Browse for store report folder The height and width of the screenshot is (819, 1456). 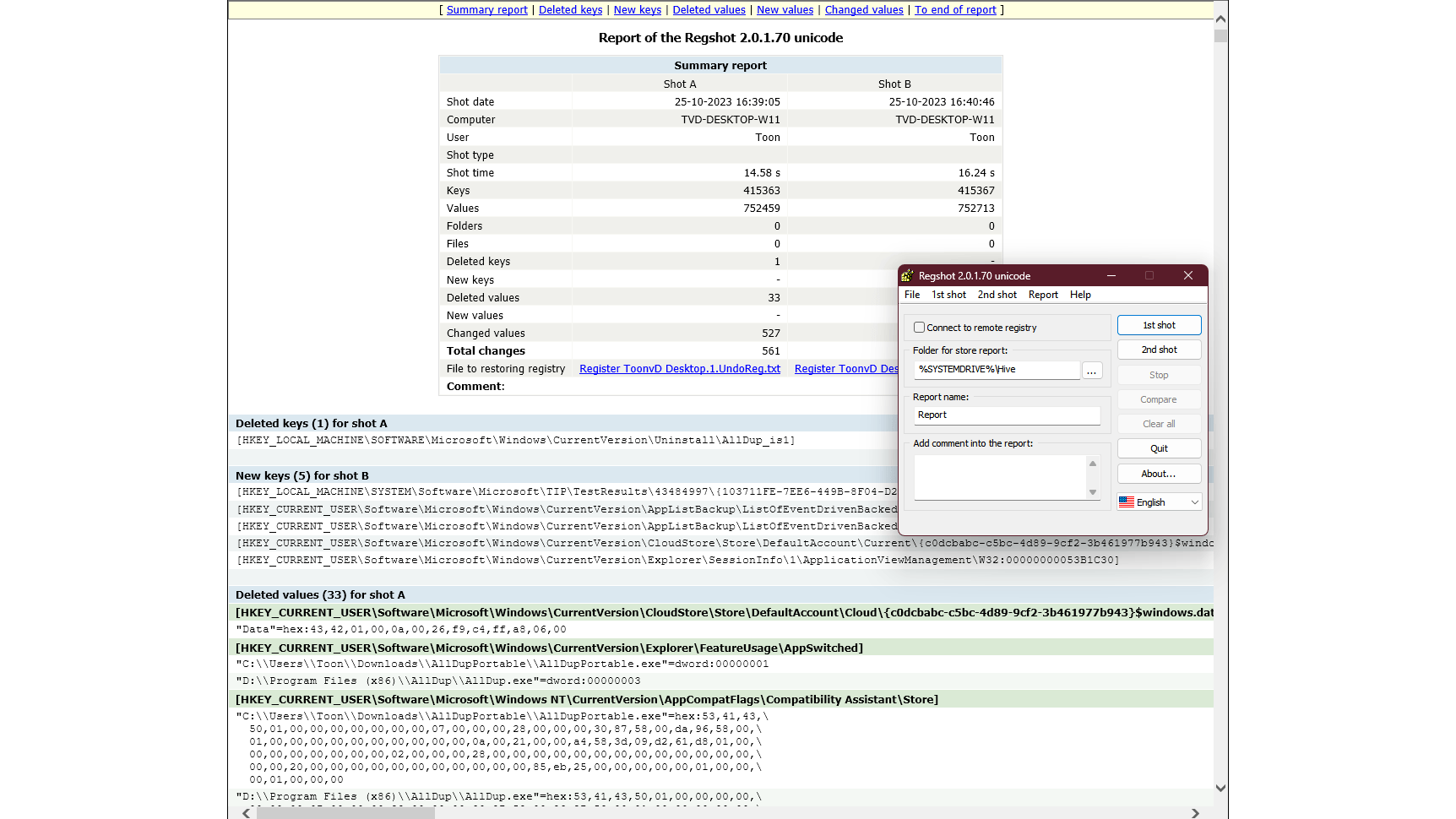coord(1092,370)
